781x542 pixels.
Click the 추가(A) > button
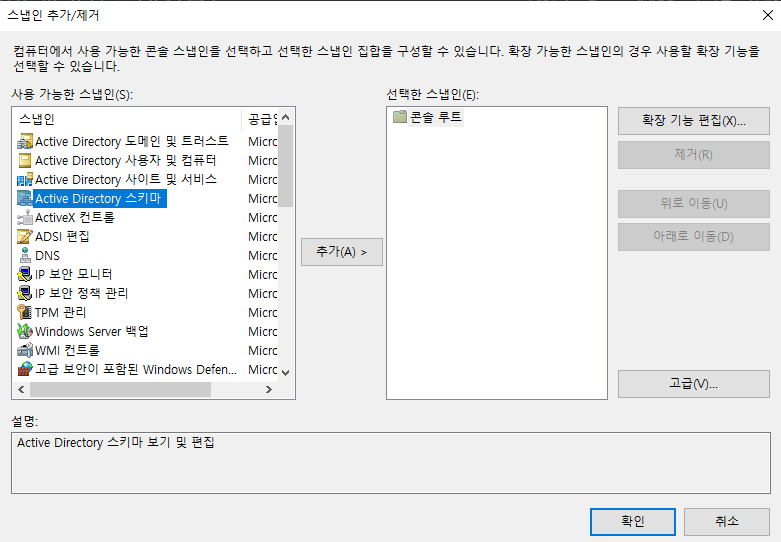(x=342, y=252)
